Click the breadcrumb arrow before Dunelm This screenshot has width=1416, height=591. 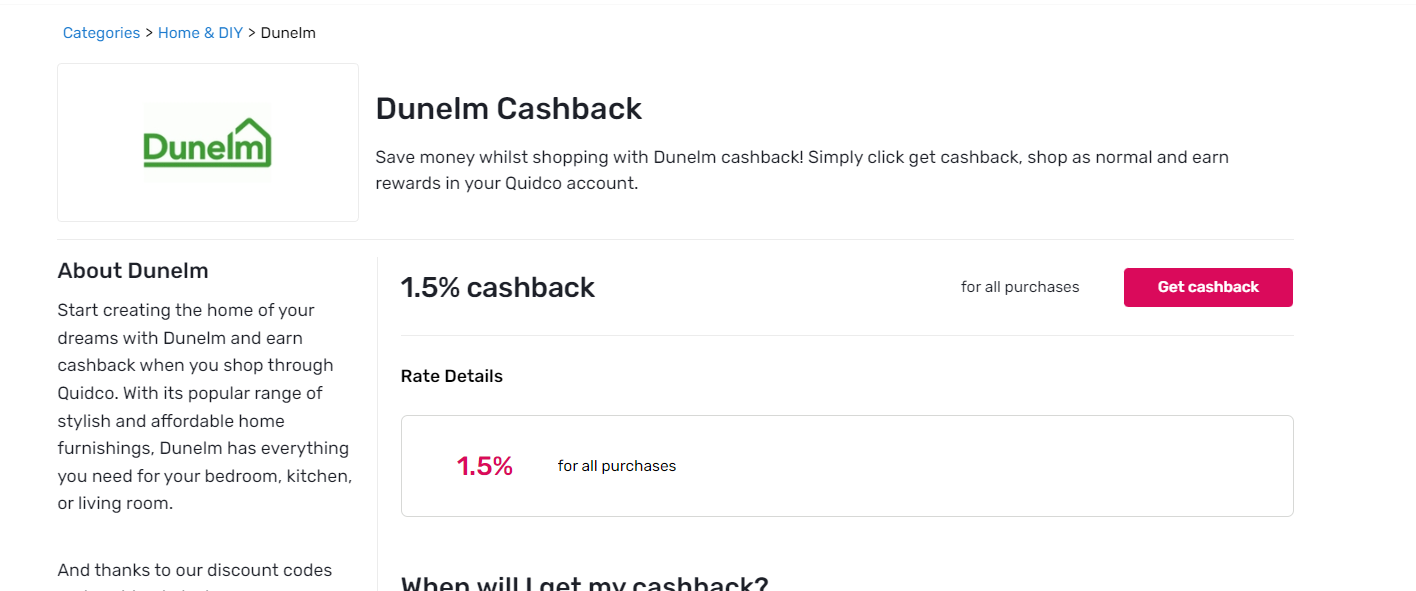252,33
